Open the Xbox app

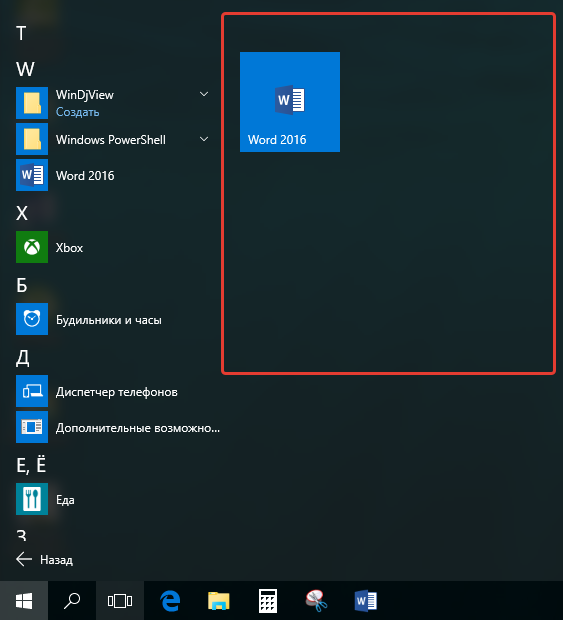click(115, 247)
